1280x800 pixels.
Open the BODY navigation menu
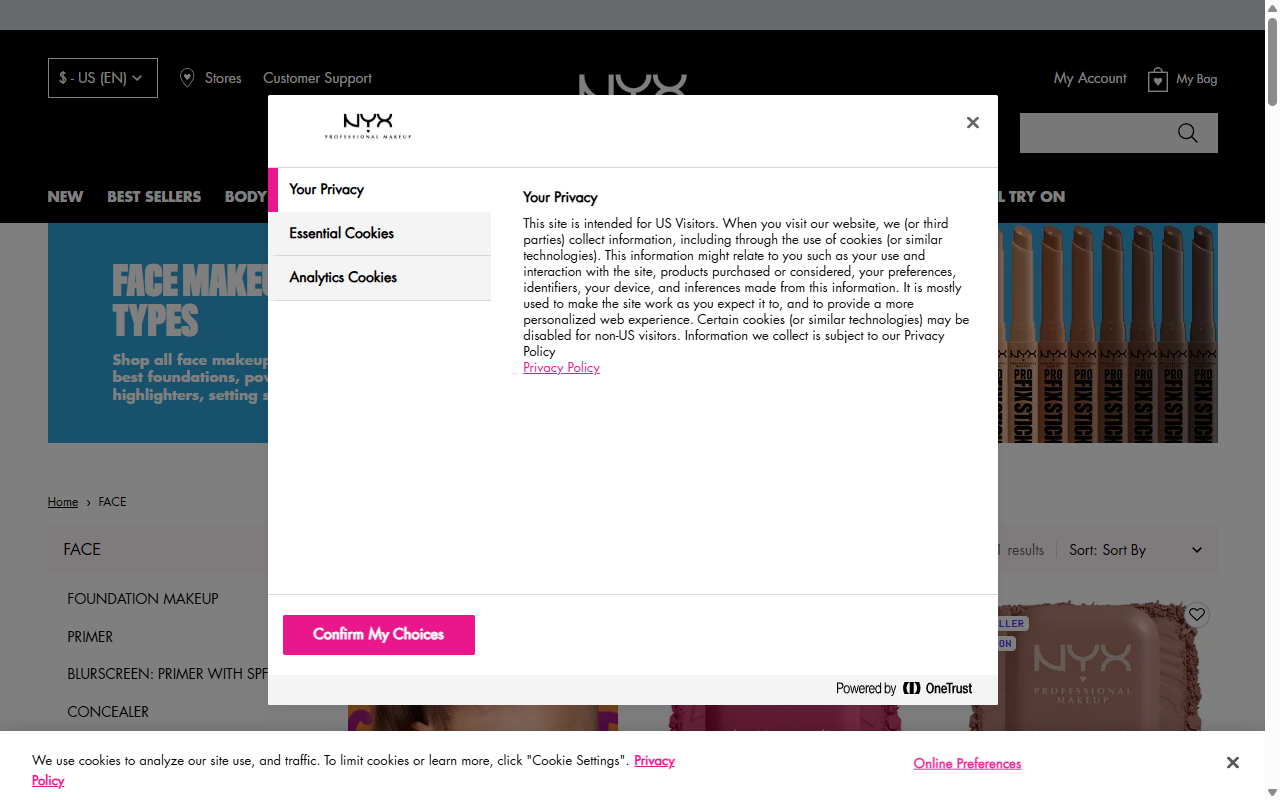coord(245,197)
